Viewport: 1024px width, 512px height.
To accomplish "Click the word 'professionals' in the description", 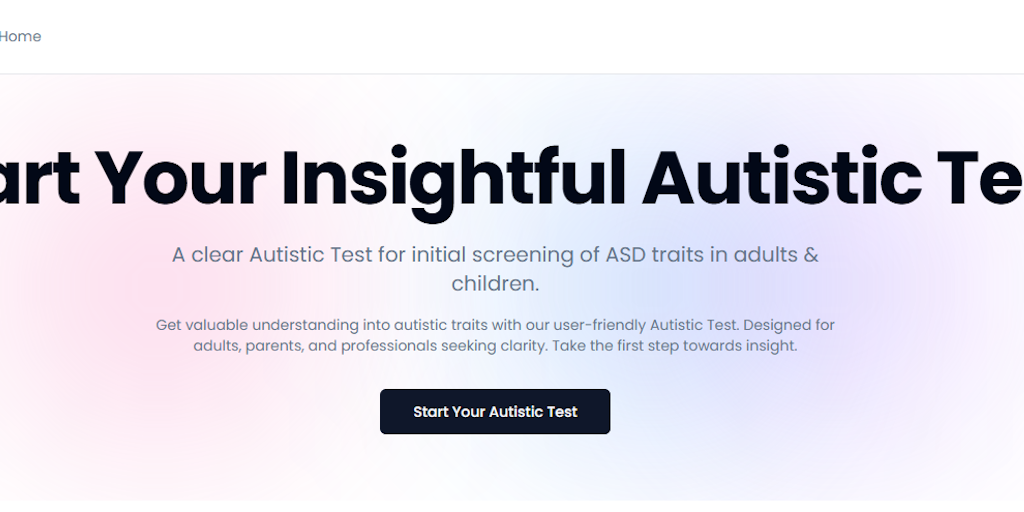I will coord(389,346).
